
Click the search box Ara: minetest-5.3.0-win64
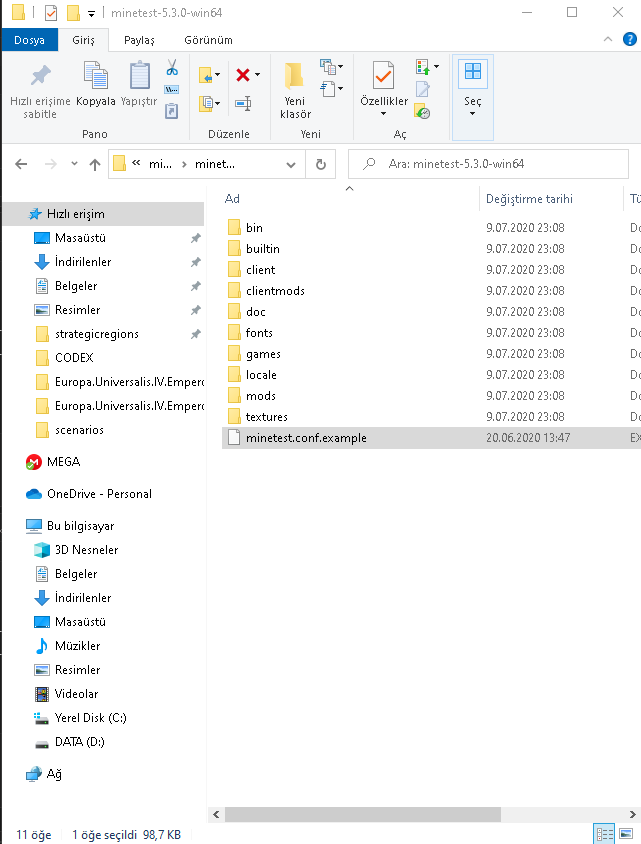pyautogui.click(x=488, y=164)
